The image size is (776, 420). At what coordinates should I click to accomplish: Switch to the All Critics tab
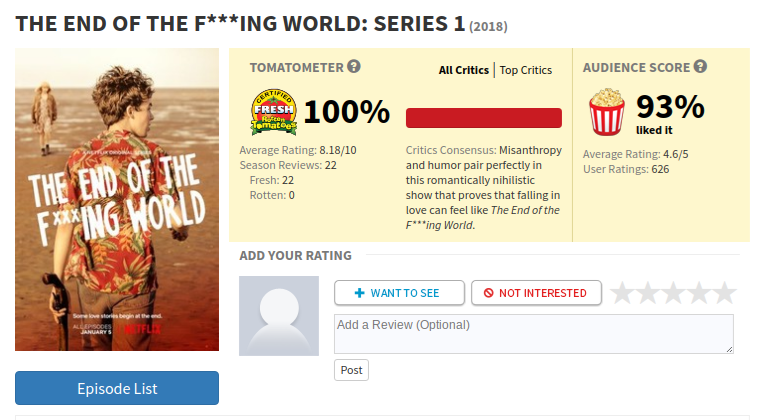463,70
